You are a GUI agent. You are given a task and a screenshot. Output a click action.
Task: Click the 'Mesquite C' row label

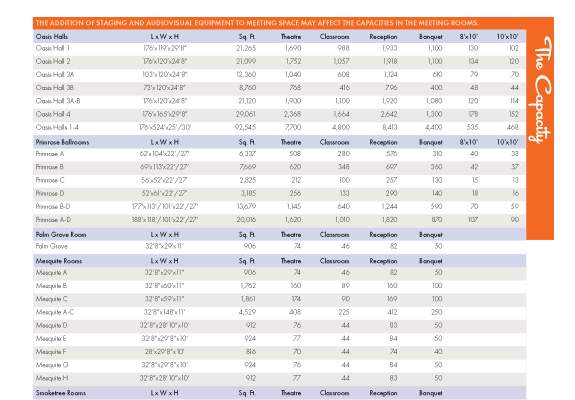[x=52, y=299]
